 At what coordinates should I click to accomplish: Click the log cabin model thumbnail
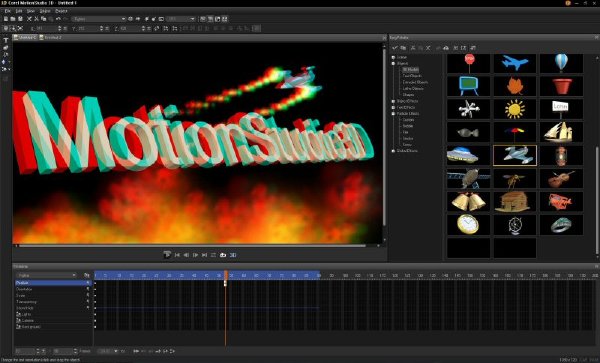tap(515, 201)
